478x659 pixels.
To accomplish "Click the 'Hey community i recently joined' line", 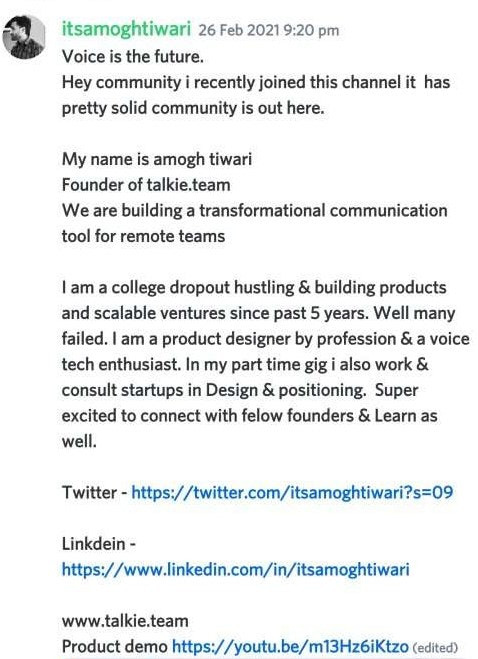I will tap(256, 82).
